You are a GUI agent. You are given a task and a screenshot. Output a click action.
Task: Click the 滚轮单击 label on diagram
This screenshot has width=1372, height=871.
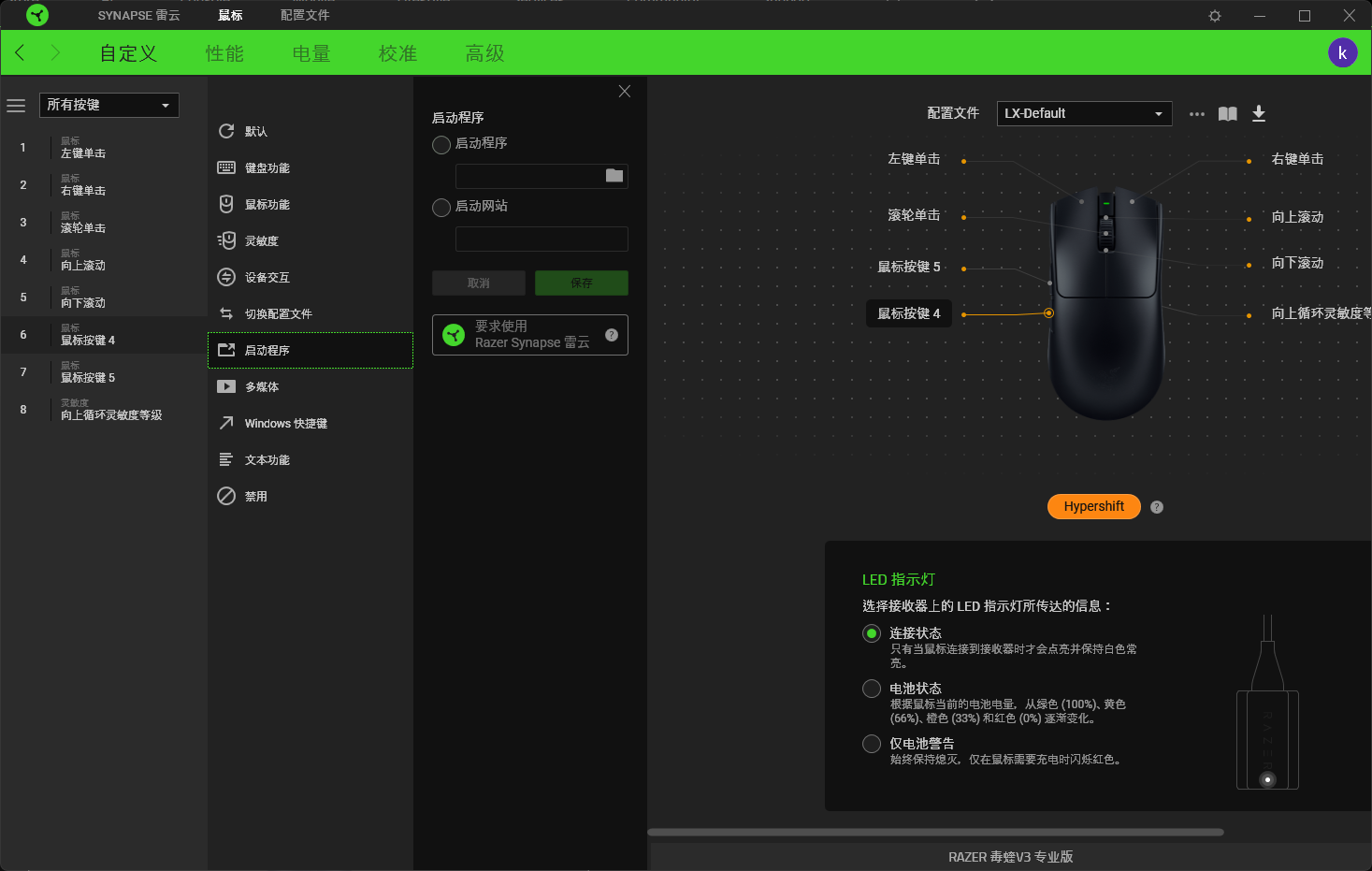coord(914,215)
